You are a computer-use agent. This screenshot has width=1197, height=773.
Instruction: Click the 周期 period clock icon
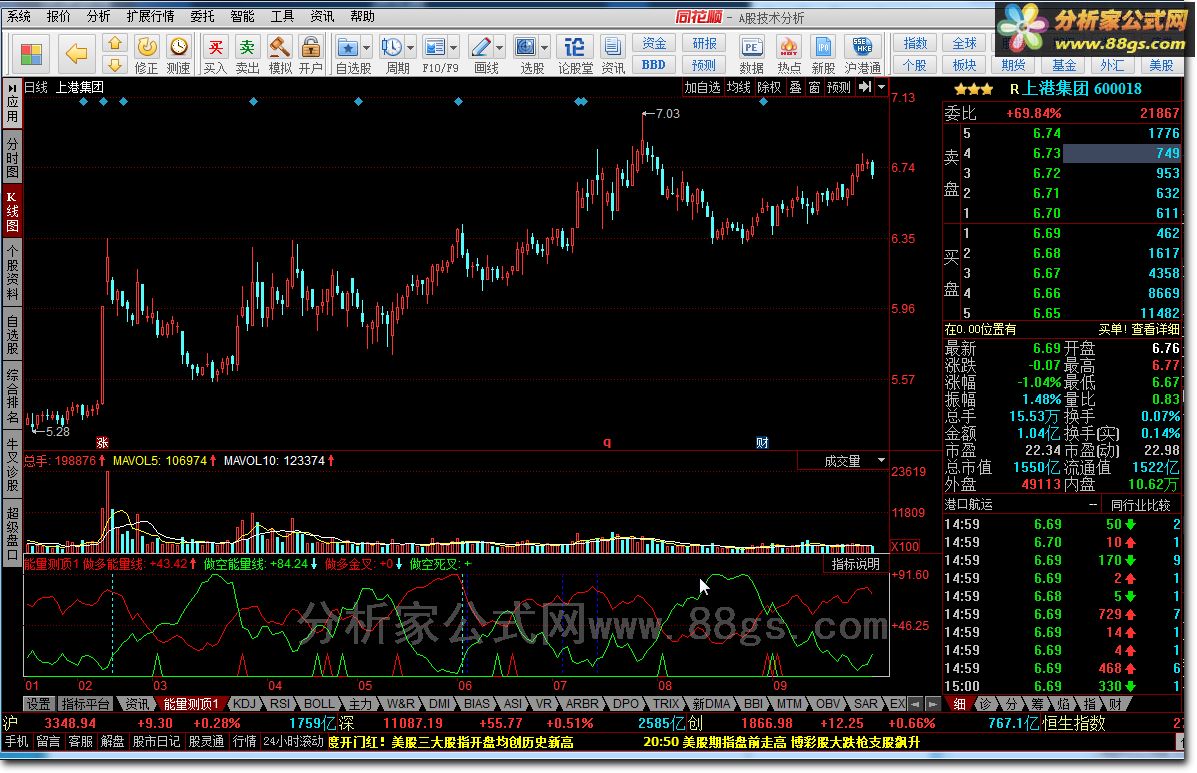[392, 47]
